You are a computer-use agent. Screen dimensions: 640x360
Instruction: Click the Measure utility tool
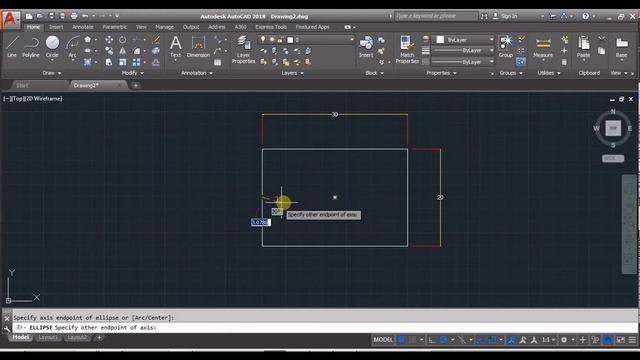tap(543, 47)
